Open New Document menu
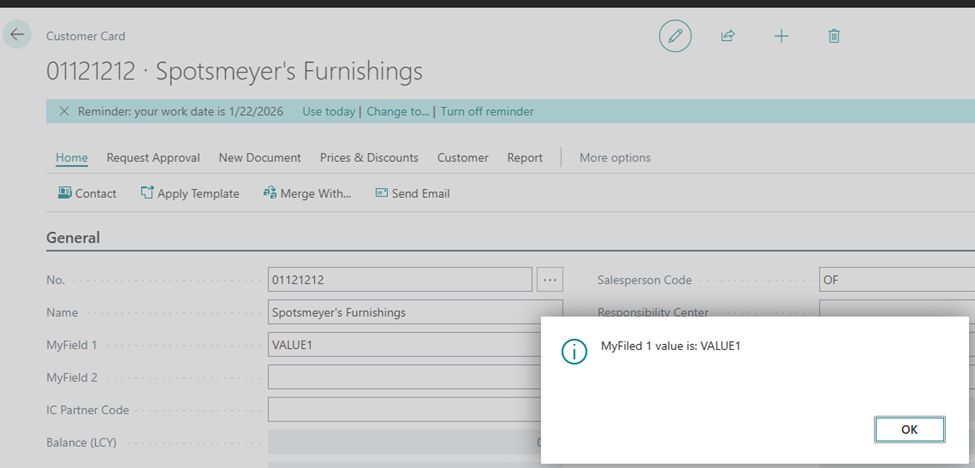Image resolution: width=975 pixels, height=468 pixels. pyautogui.click(x=260, y=158)
